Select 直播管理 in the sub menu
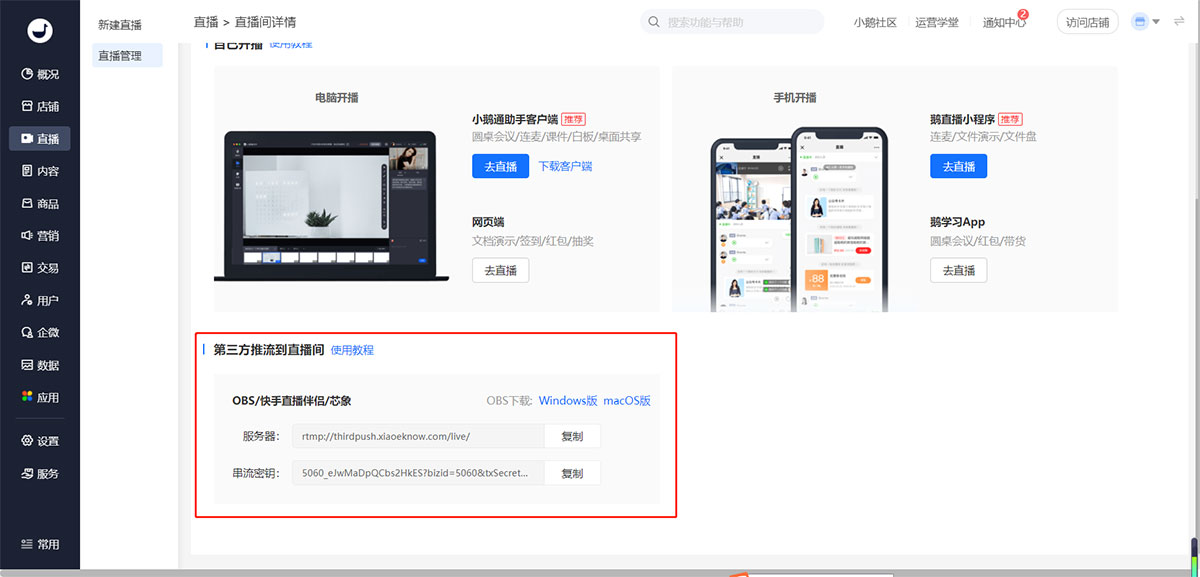 119,56
